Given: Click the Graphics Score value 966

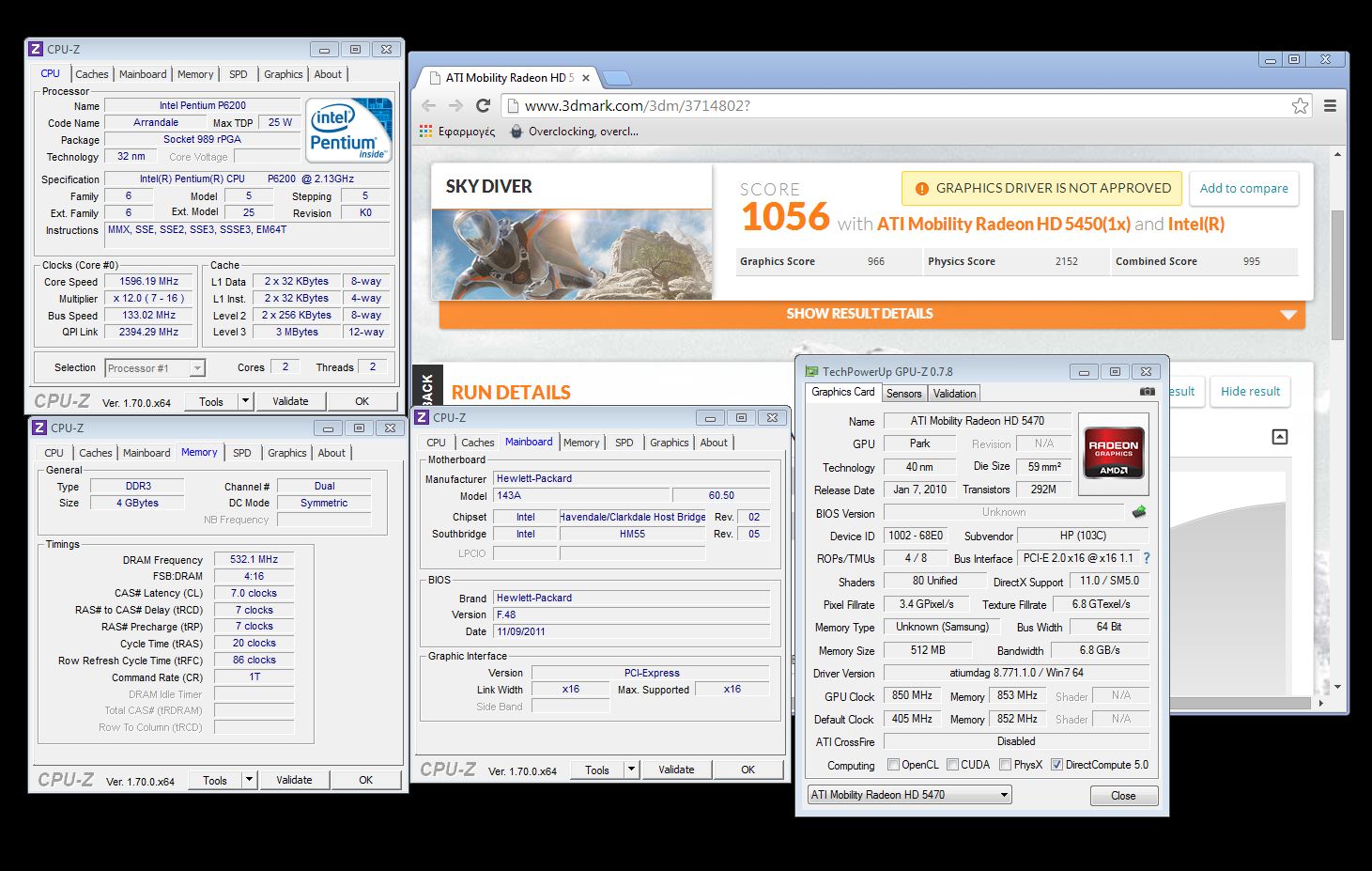Looking at the screenshot, I should coord(875,261).
